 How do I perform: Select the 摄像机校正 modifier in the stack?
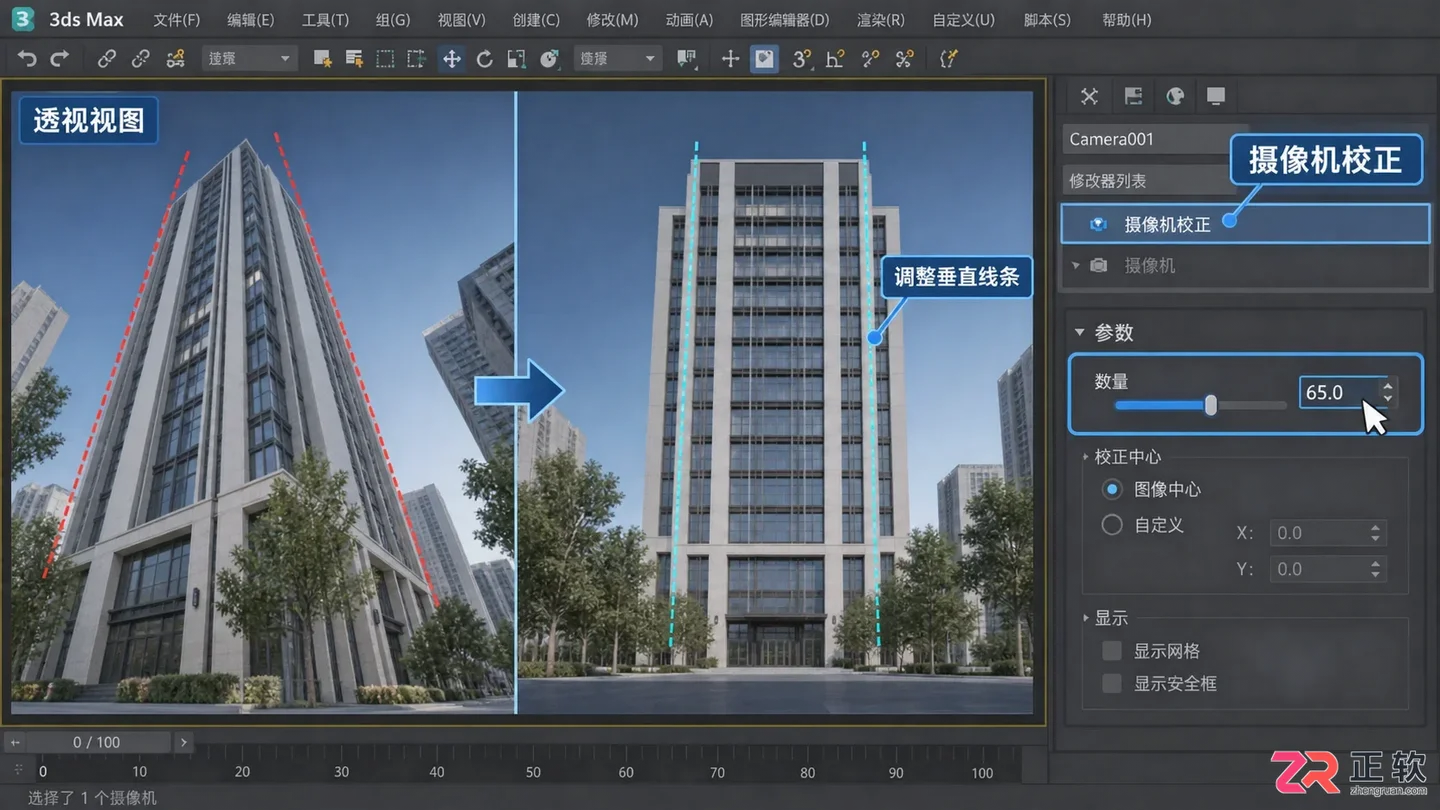(1245, 225)
